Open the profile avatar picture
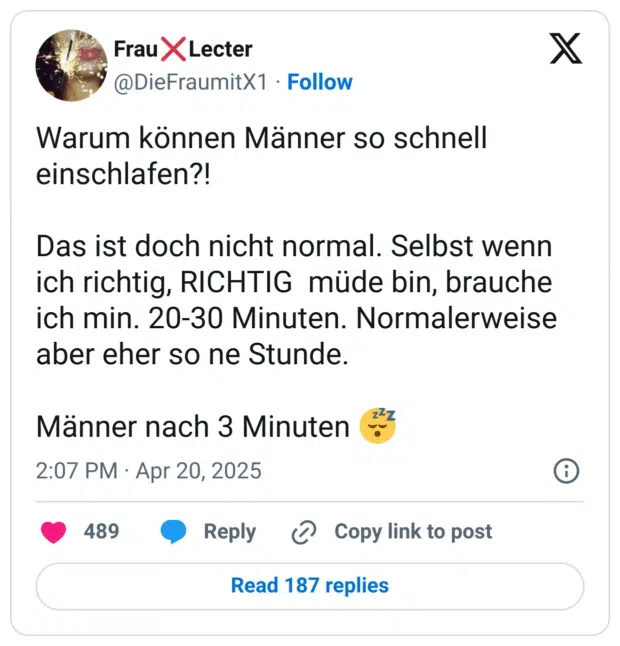 [x=71, y=65]
